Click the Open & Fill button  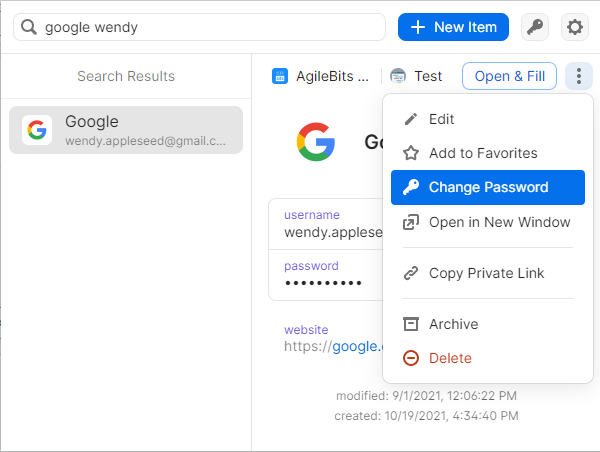tap(509, 76)
